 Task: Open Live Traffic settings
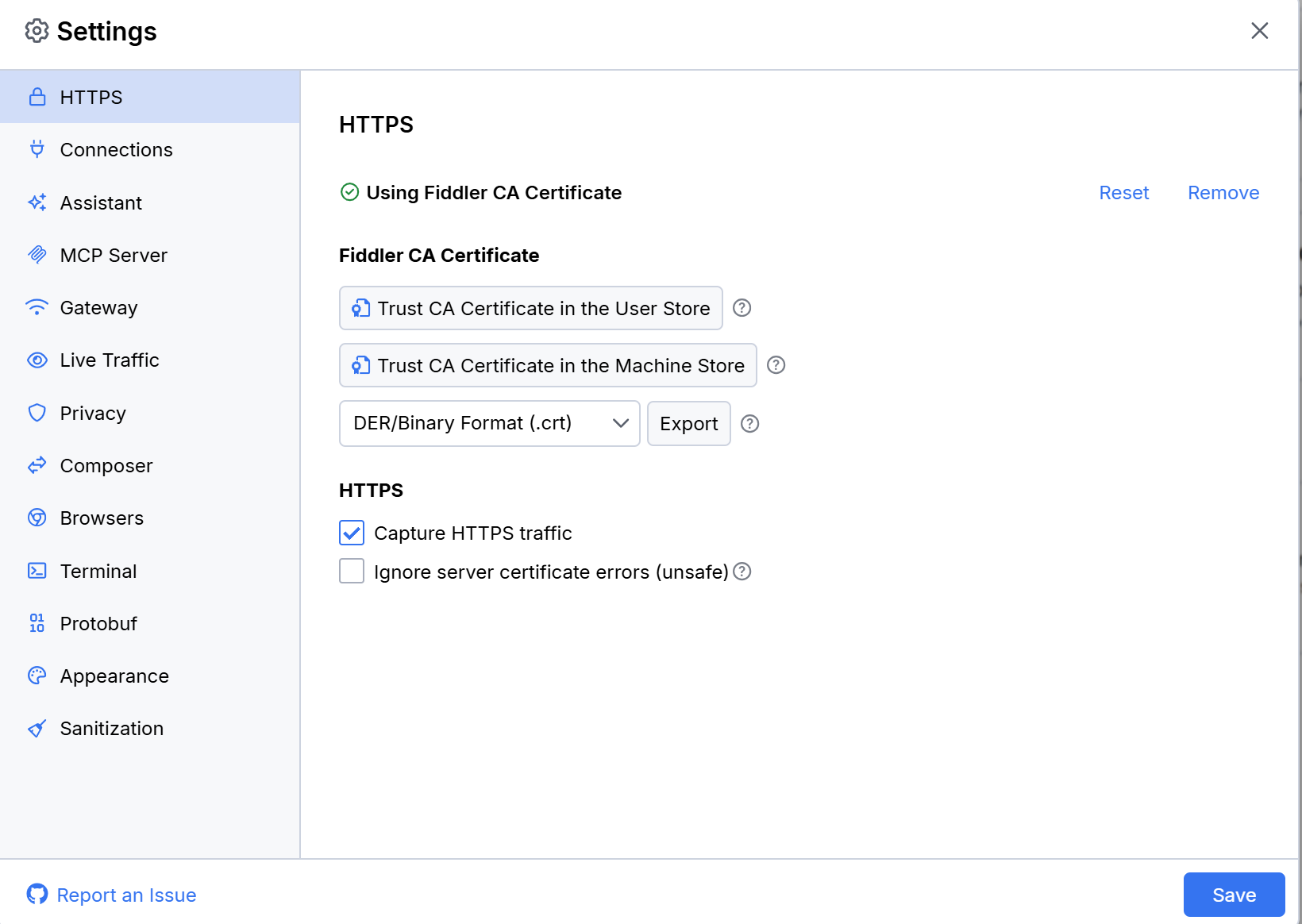(x=150, y=360)
